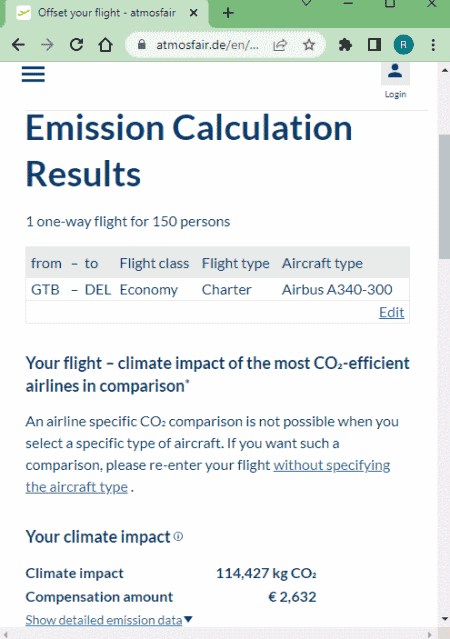Select the Offset your flight - atmosfair tab
The width and height of the screenshot is (450, 639).
[107, 13]
